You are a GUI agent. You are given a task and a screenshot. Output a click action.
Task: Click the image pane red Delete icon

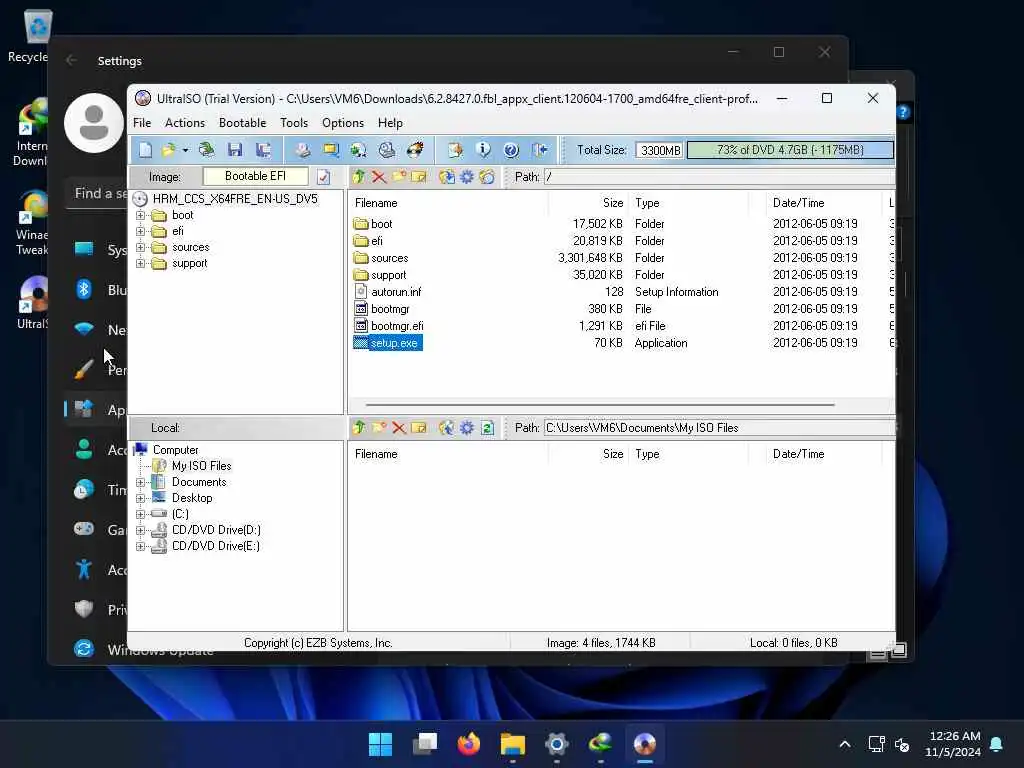(x=379, y=177)
